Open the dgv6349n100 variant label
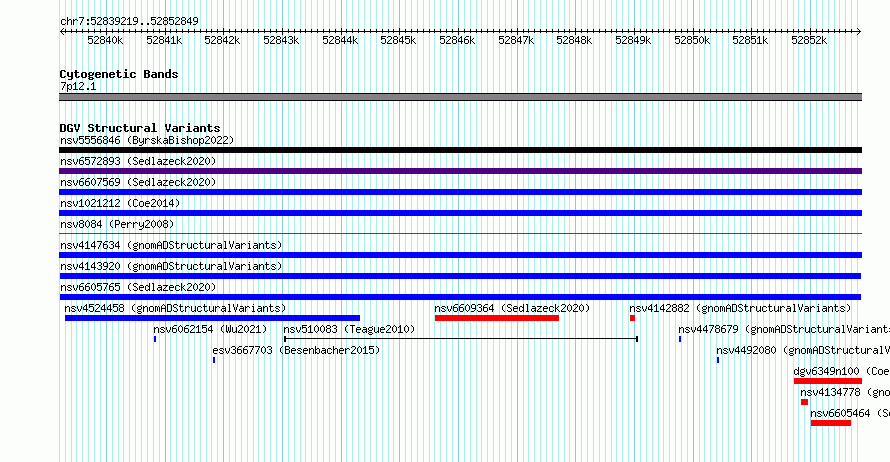Screen dimensions: 890x462 pos(841,371)
